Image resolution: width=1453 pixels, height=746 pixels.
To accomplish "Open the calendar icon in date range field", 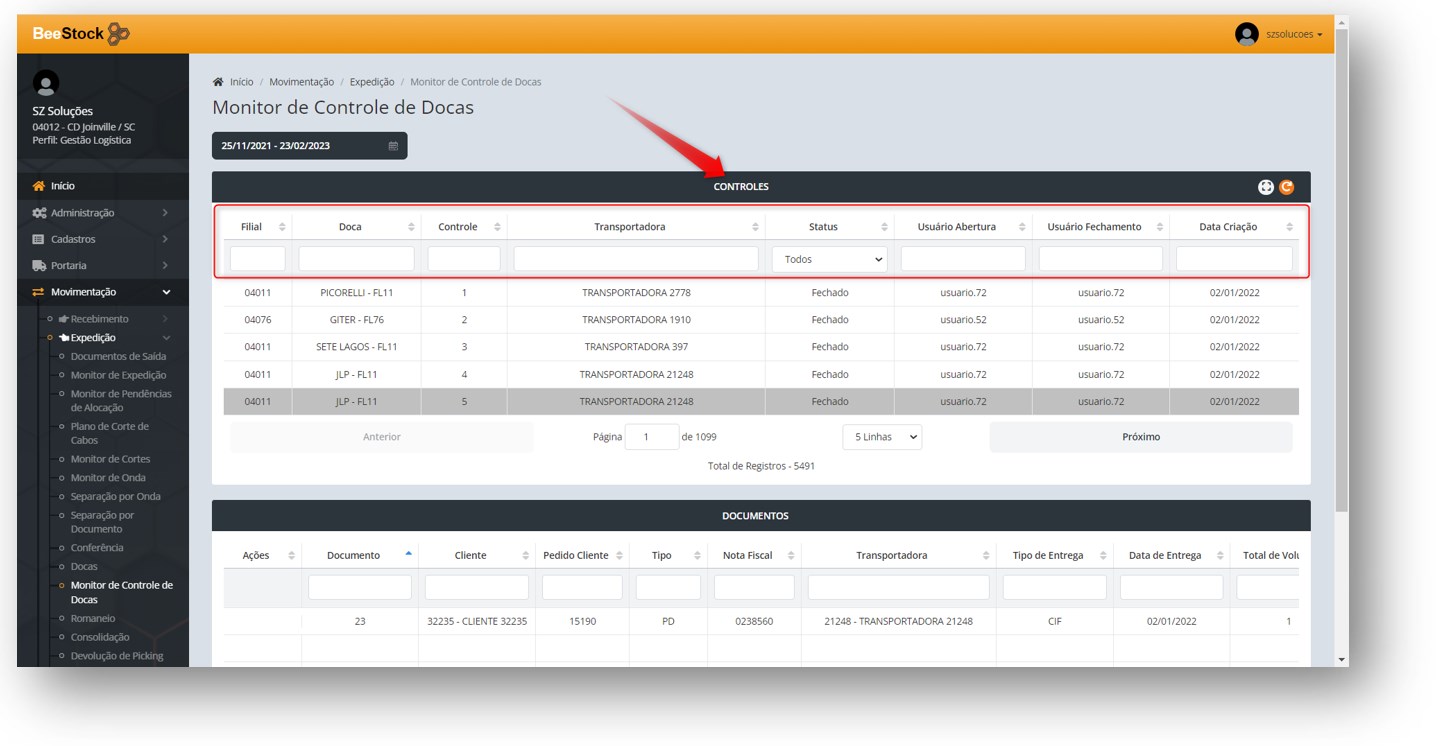I will point(393,146).
